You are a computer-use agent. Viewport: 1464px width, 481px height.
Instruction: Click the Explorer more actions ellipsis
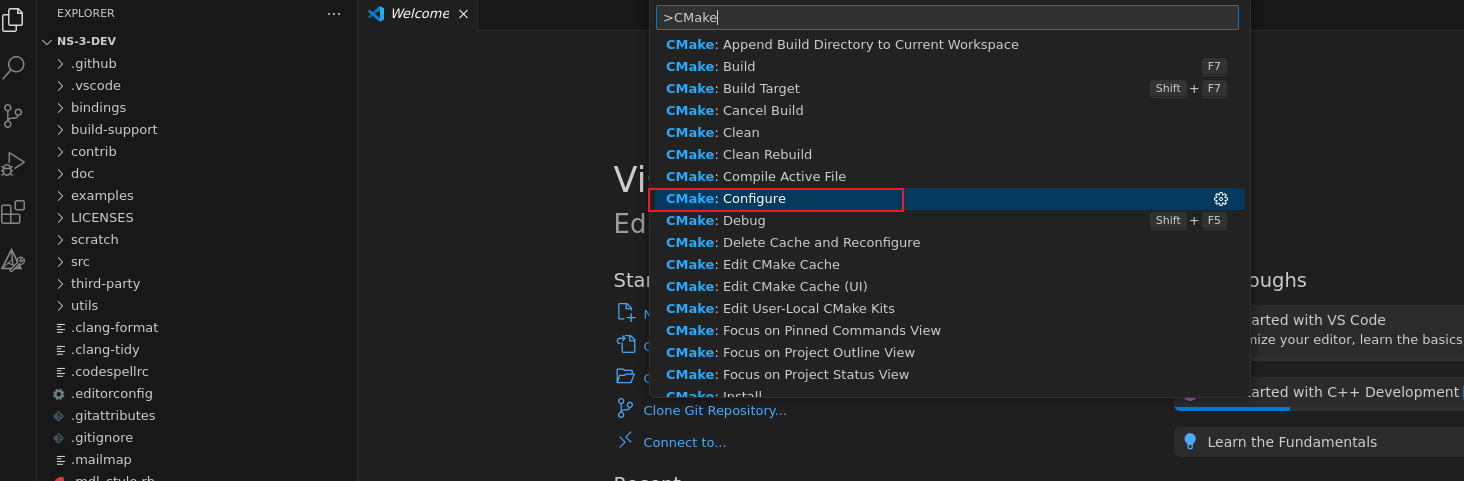point(334,13)
